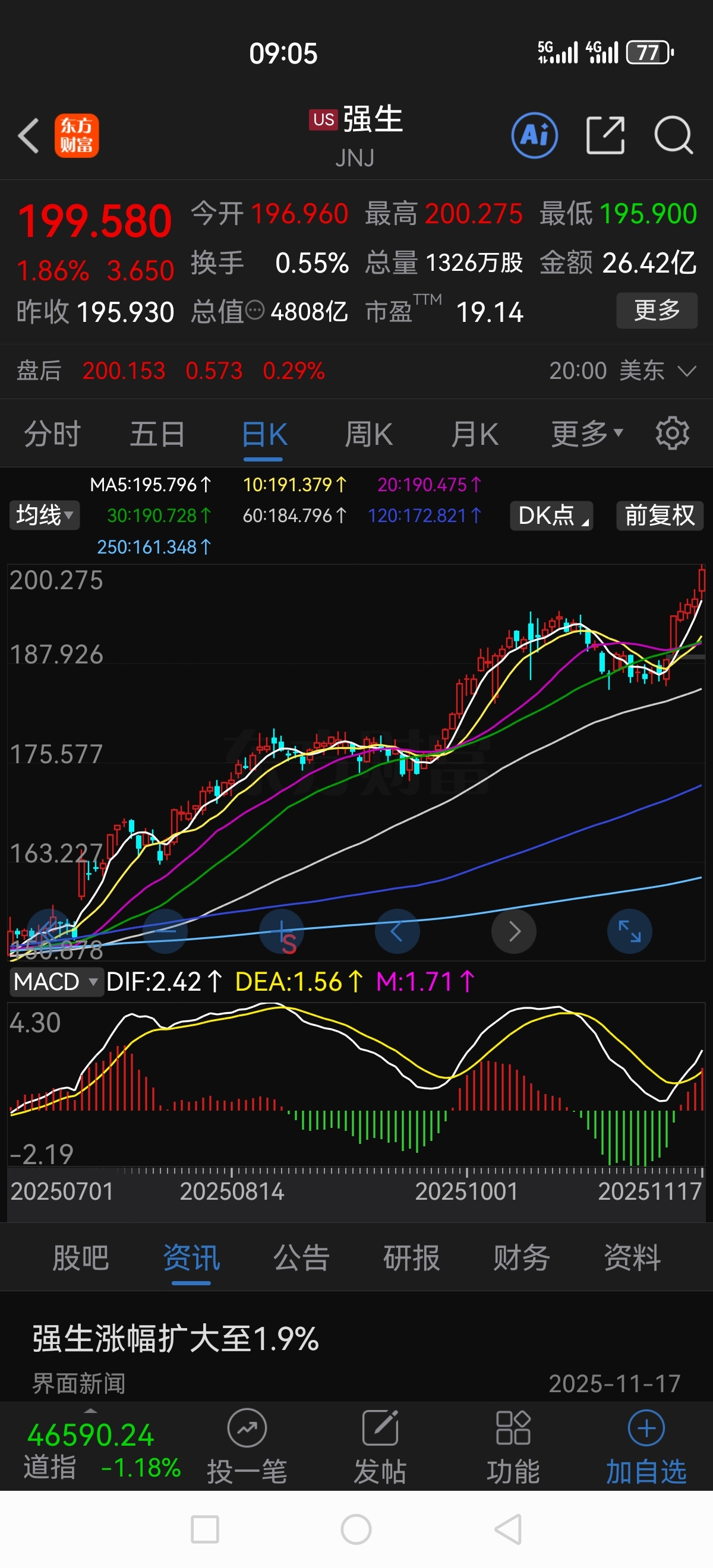Select the 日K tab

pyautogui.click(x=264, y=434)
